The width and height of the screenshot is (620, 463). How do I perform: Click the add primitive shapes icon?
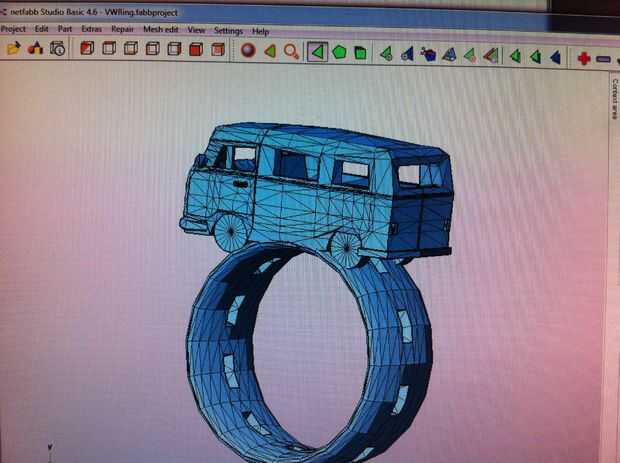point(35,48)
